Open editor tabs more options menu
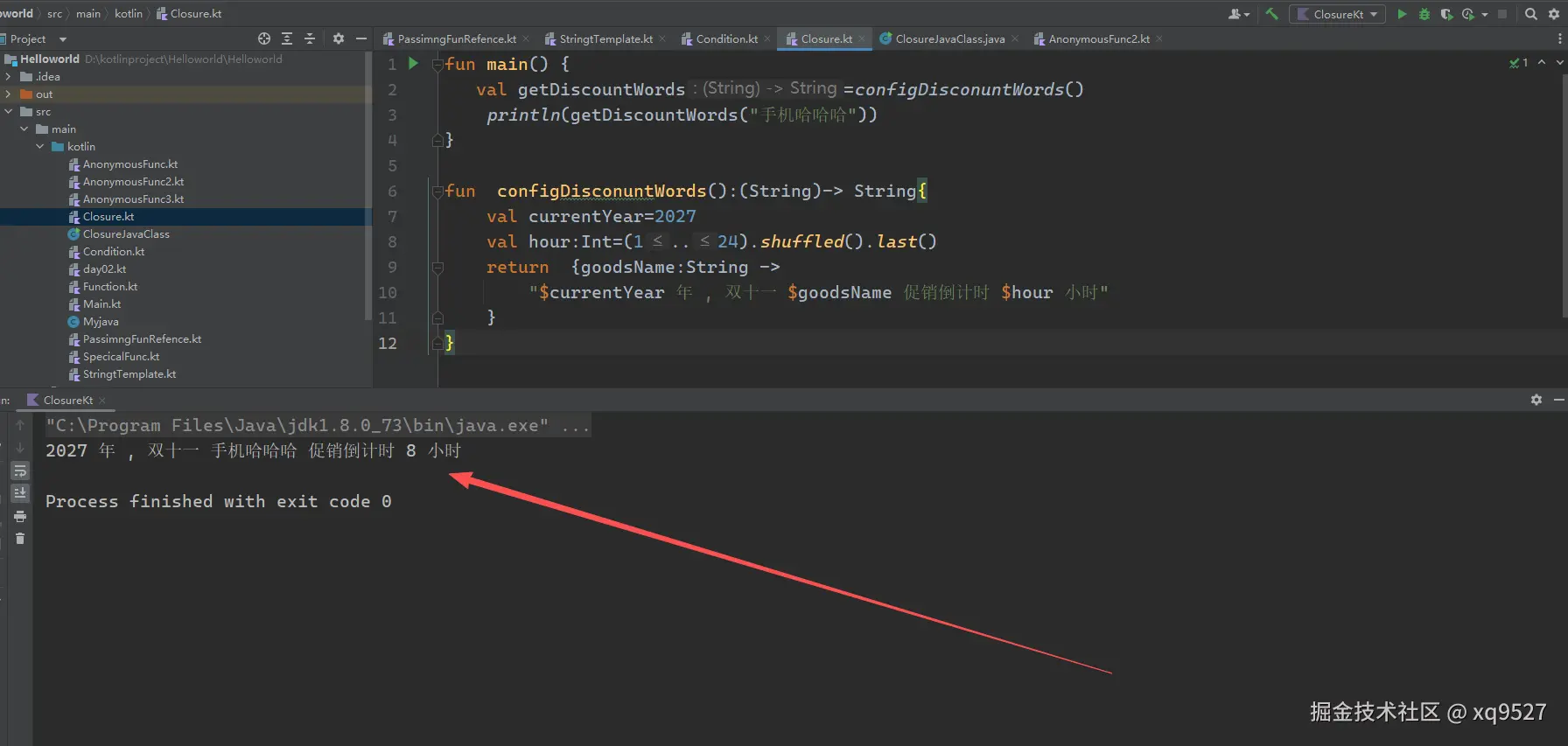 pos(1559,38)
